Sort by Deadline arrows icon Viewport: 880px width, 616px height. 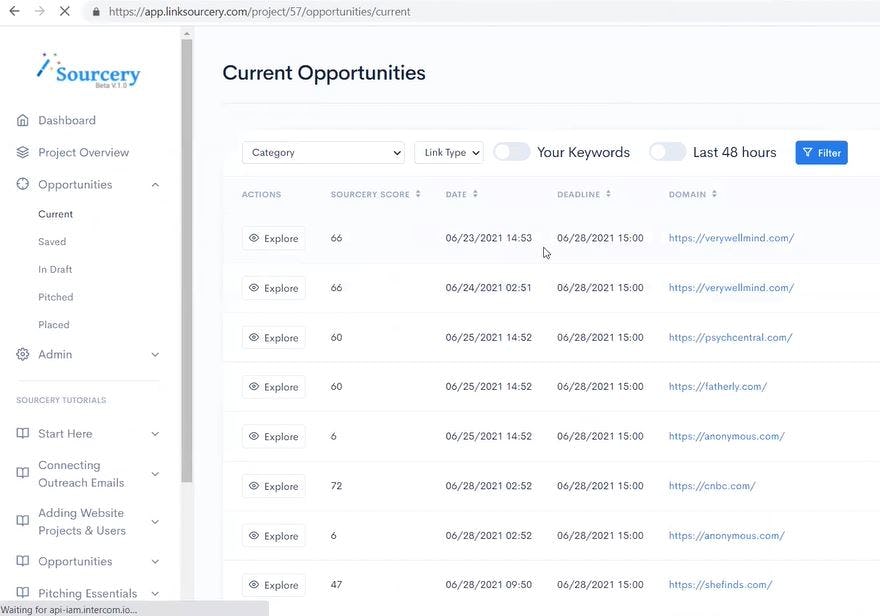(x=608, y=194)
